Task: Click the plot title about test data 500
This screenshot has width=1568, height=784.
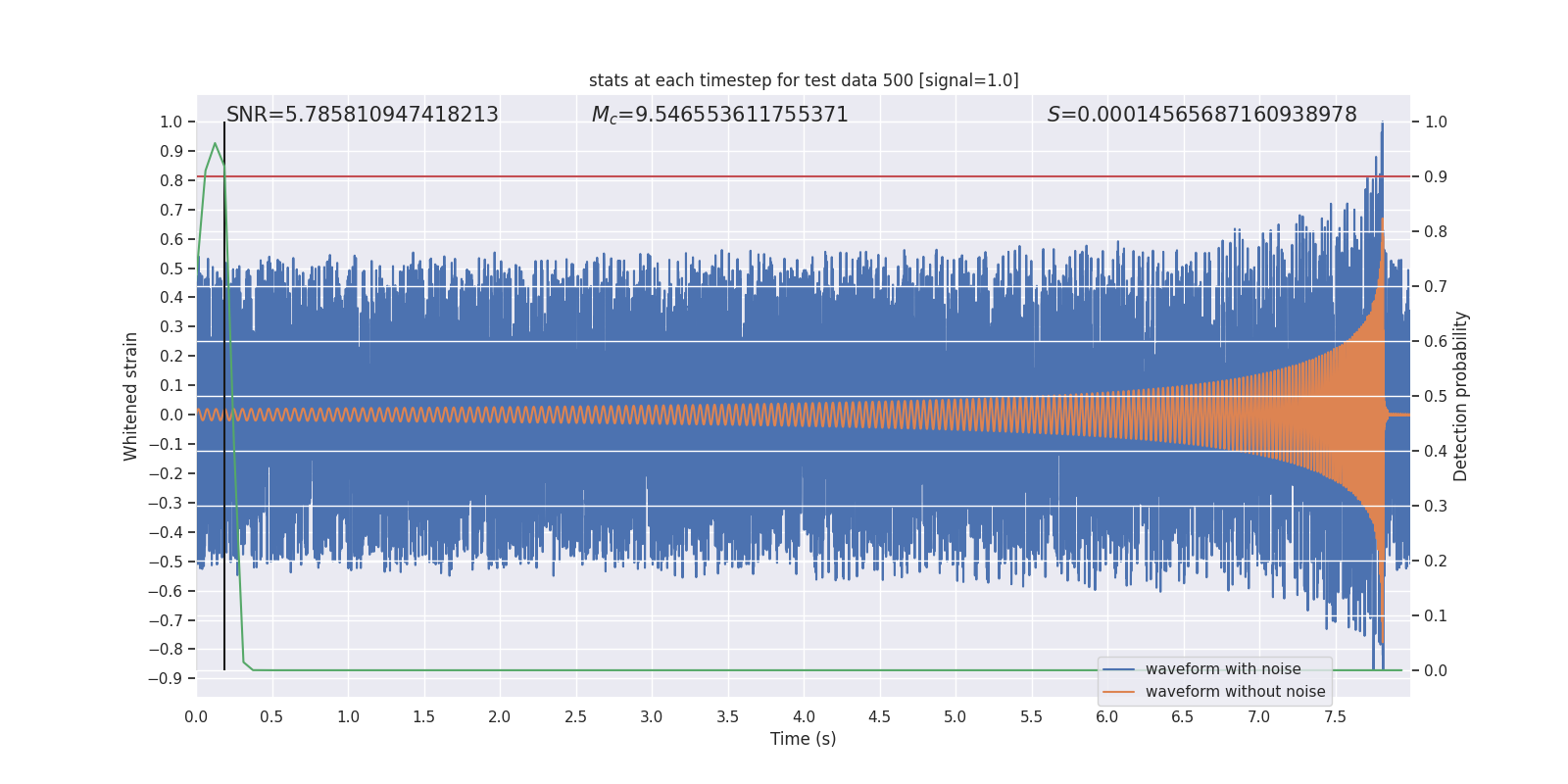Action: 804,80
